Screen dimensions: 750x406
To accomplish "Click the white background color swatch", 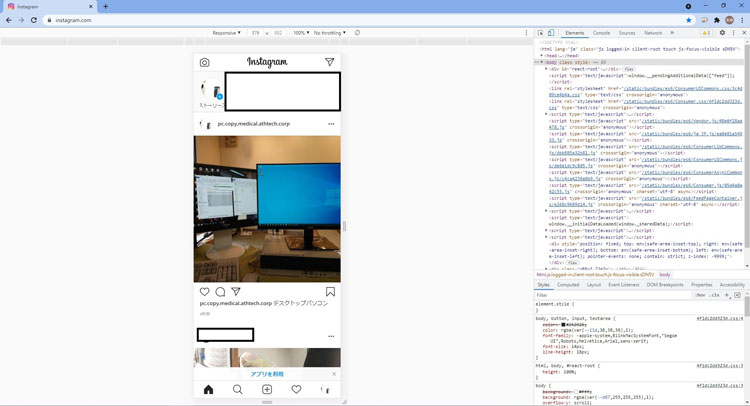I will pos(576,392).
